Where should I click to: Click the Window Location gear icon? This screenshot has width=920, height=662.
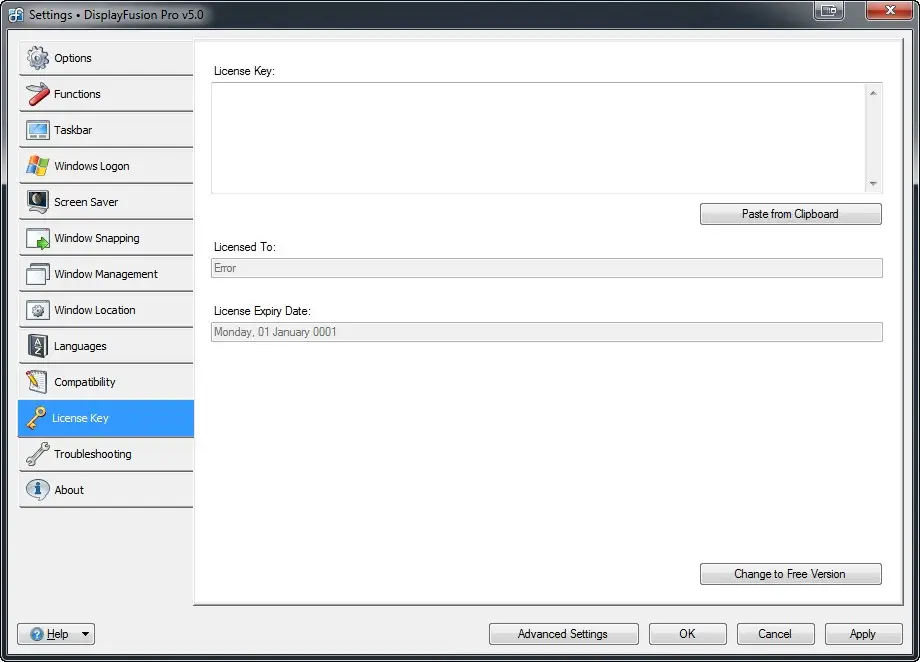click(38, 310)
